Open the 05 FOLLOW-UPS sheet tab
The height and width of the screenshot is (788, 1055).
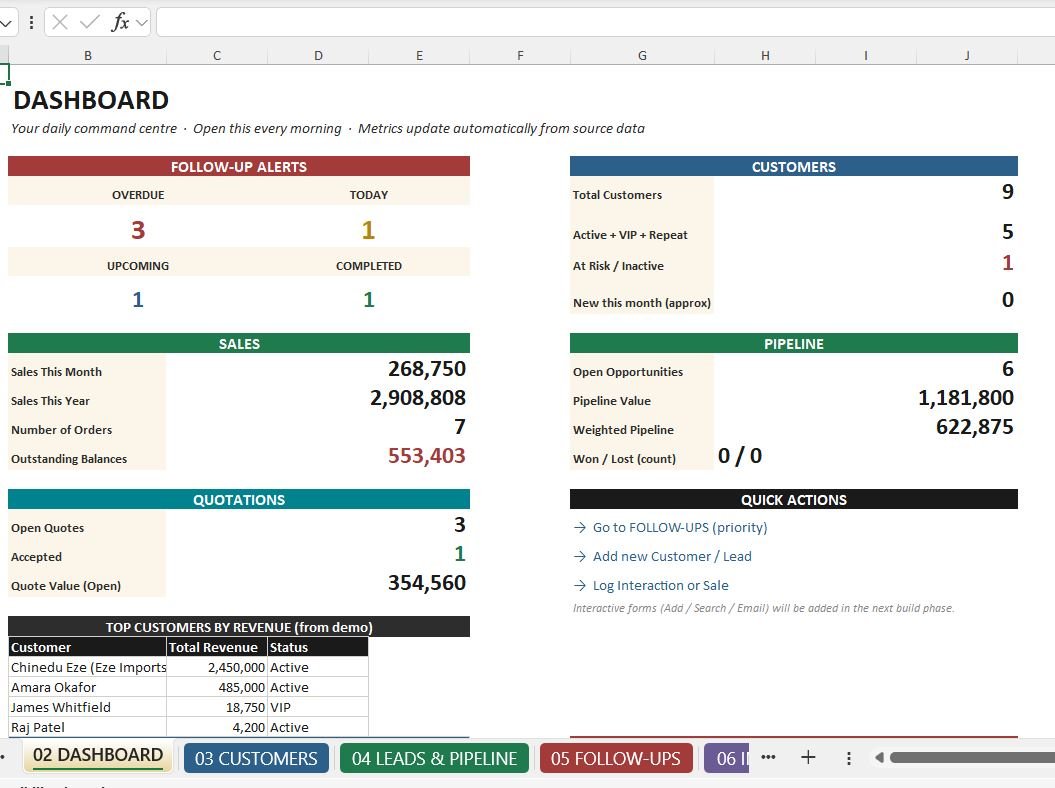click(616, 758)
